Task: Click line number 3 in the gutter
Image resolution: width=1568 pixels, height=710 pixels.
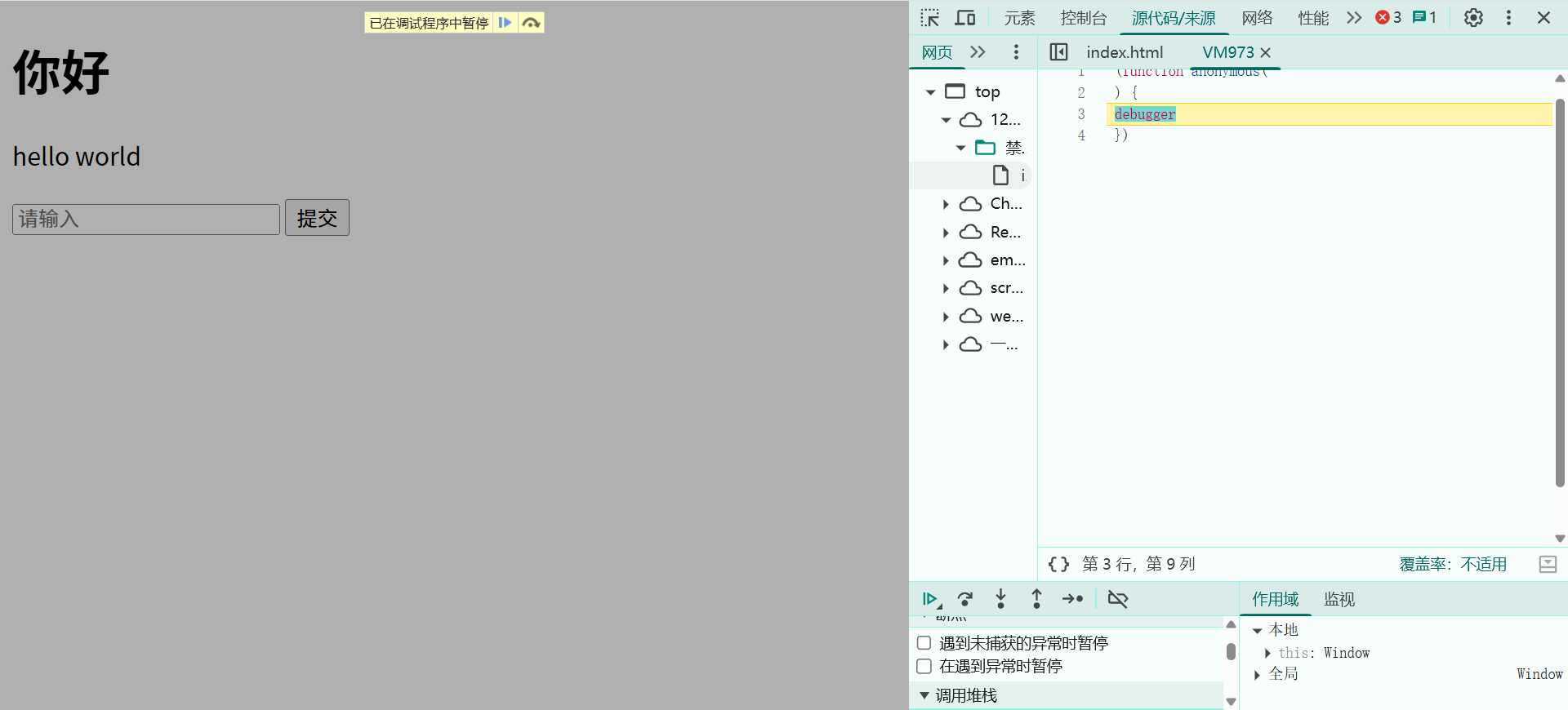Action: (1081, 114)
